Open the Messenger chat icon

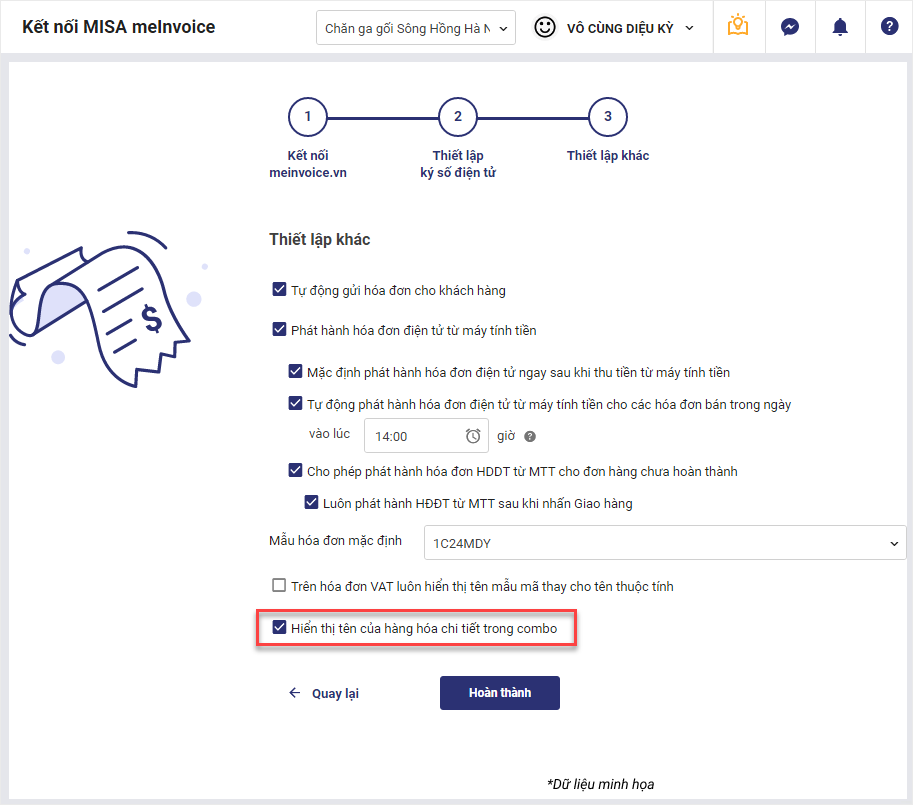point(789,27)
